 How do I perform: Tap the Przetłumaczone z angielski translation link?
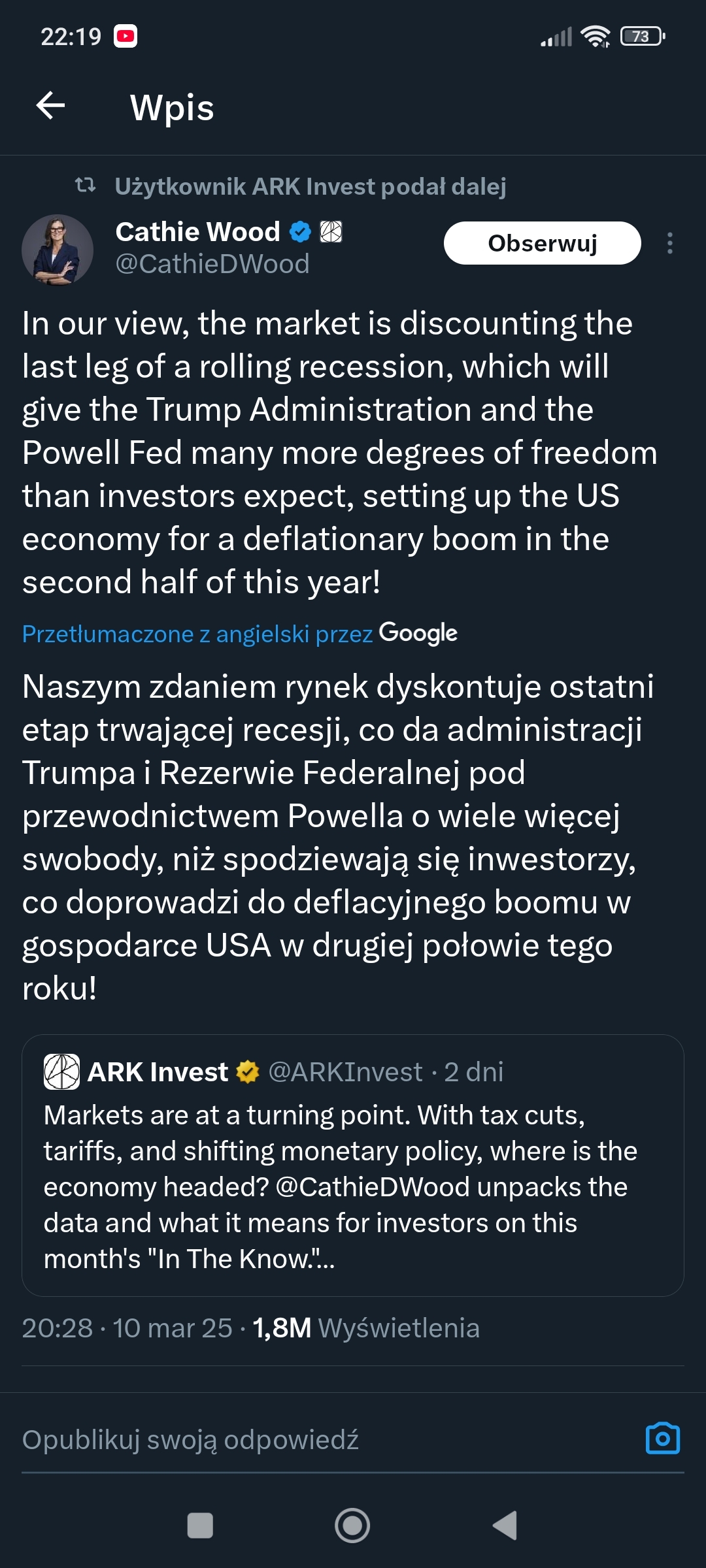click(x=197, y=634)
